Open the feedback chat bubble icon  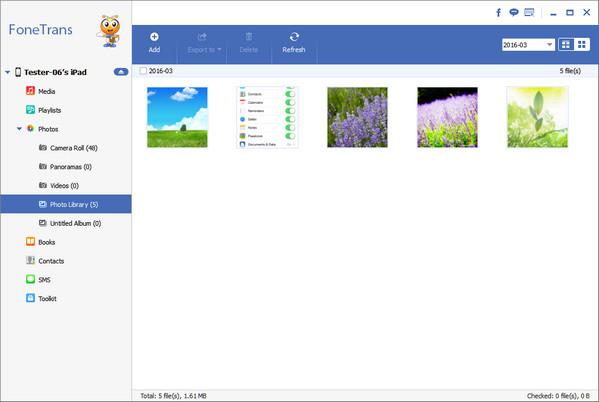pos(514,13)
